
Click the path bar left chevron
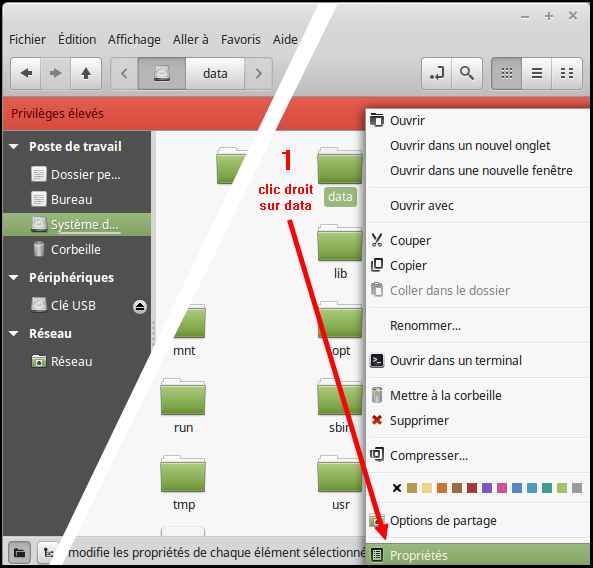124,73
